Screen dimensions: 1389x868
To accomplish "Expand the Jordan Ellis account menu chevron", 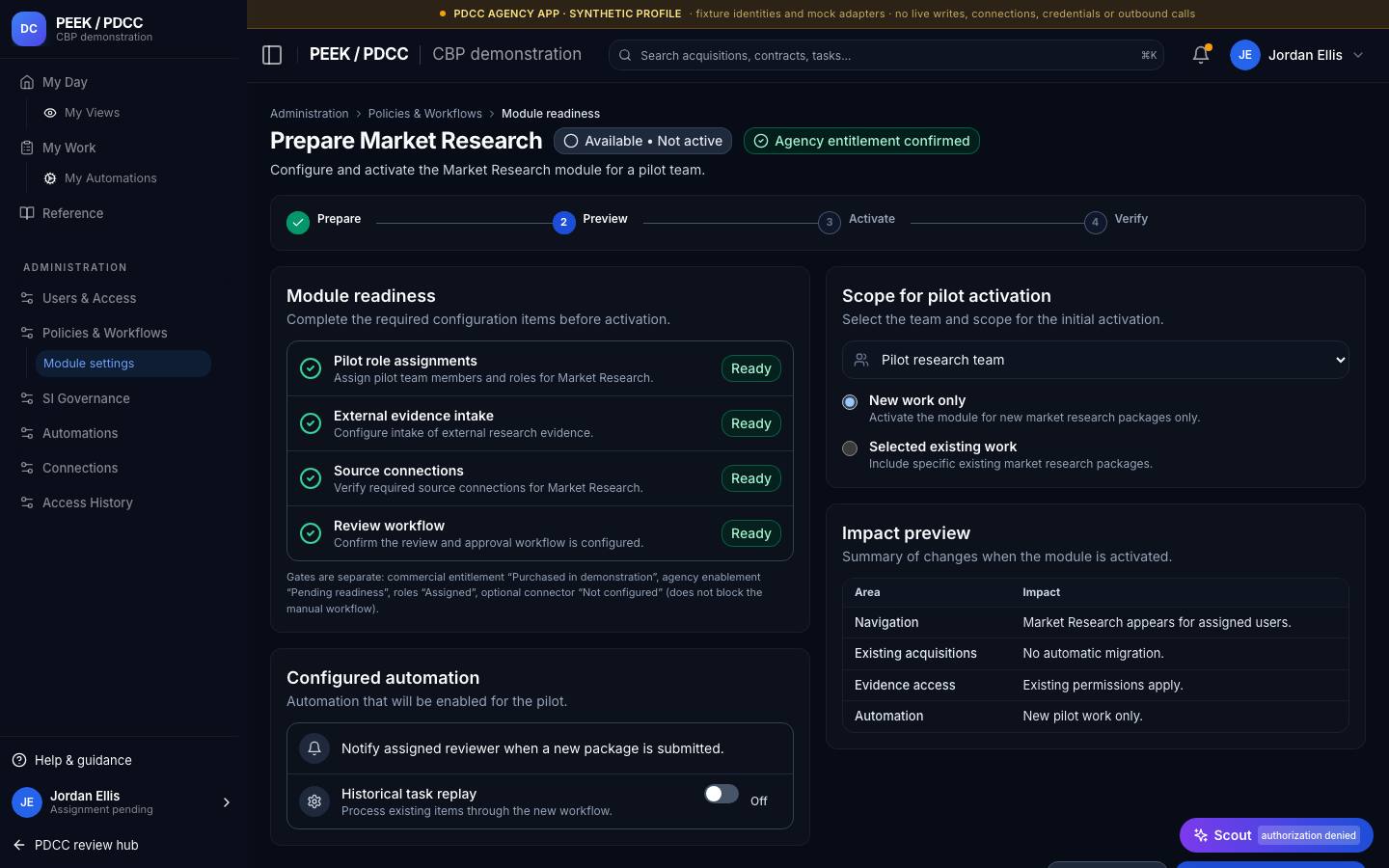I will tap(1358, 55).
